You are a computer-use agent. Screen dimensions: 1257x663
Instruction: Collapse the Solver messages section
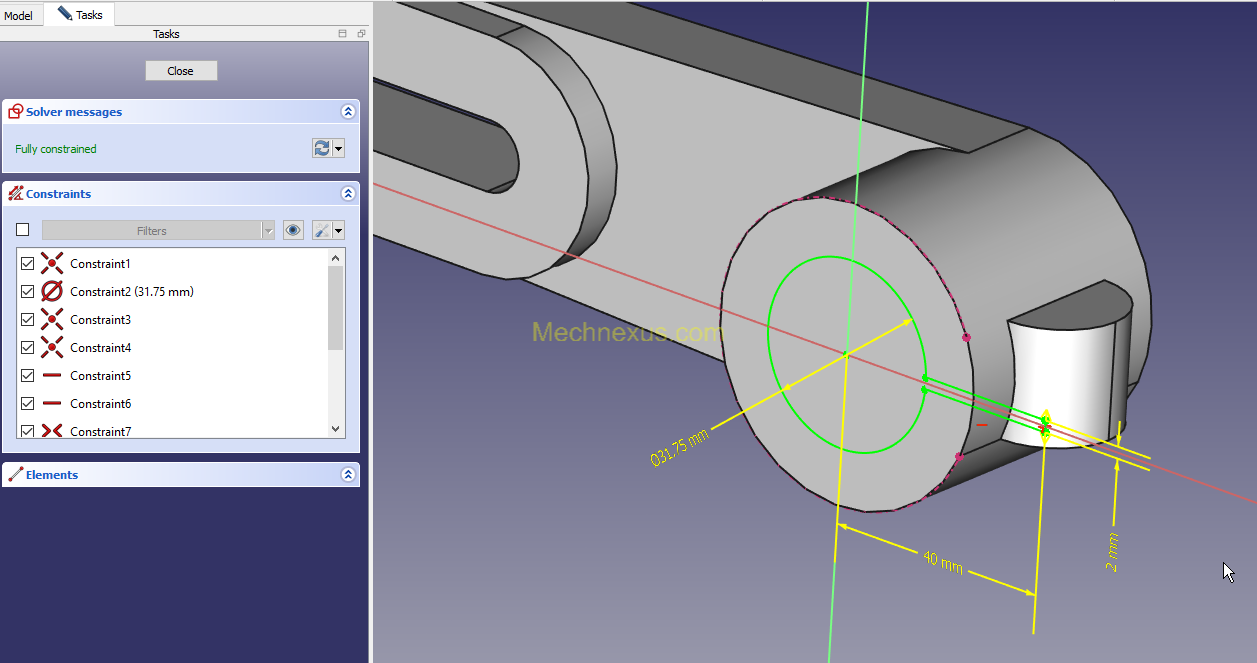(x=348, y=112)
